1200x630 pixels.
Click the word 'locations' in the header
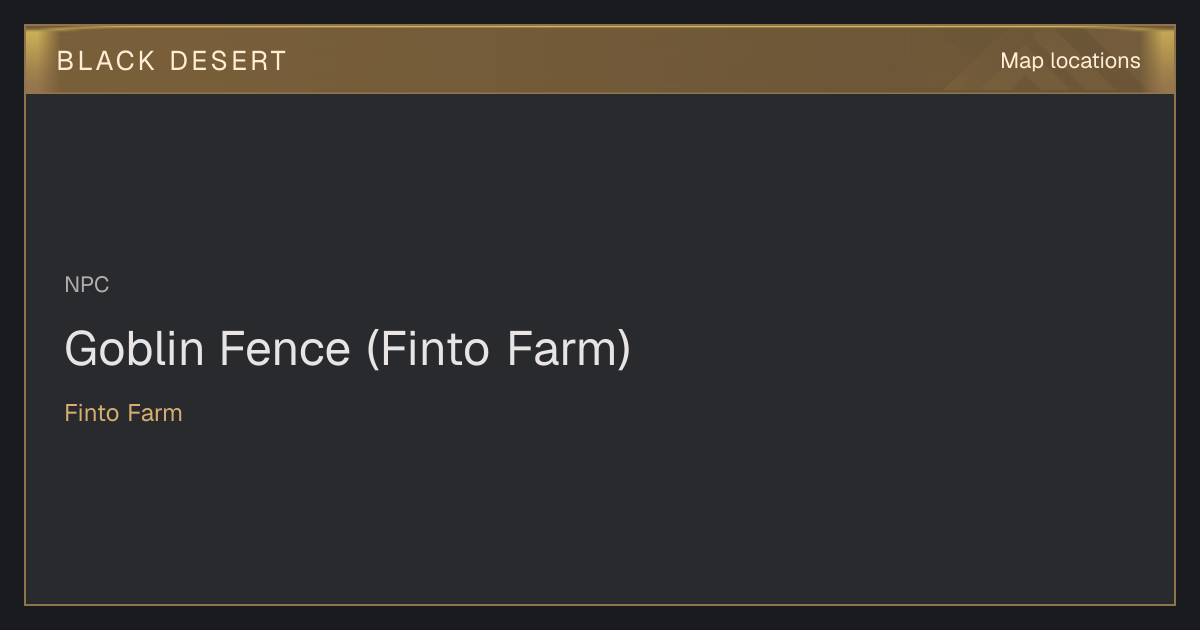point(1095,61)
